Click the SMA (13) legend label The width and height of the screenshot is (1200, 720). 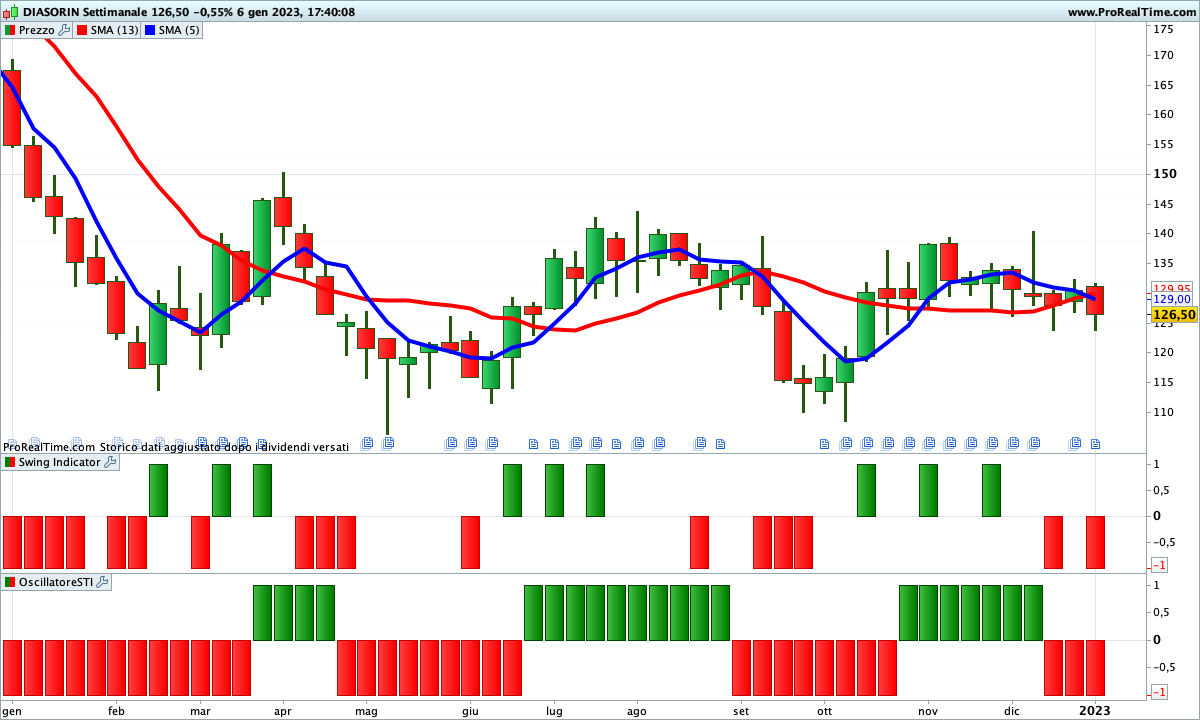coord(115,30)
